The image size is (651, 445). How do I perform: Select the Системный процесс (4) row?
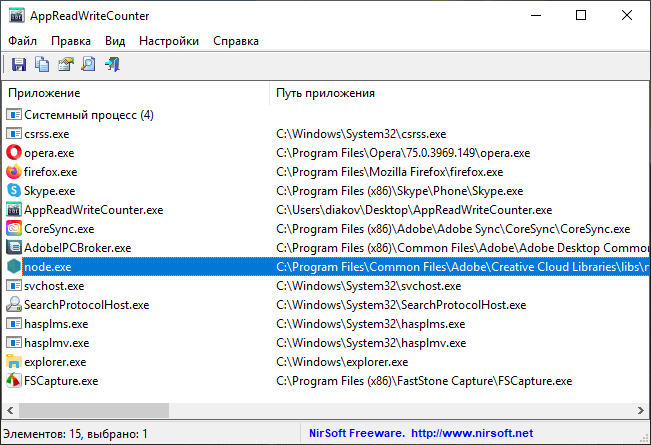[89, 115]
